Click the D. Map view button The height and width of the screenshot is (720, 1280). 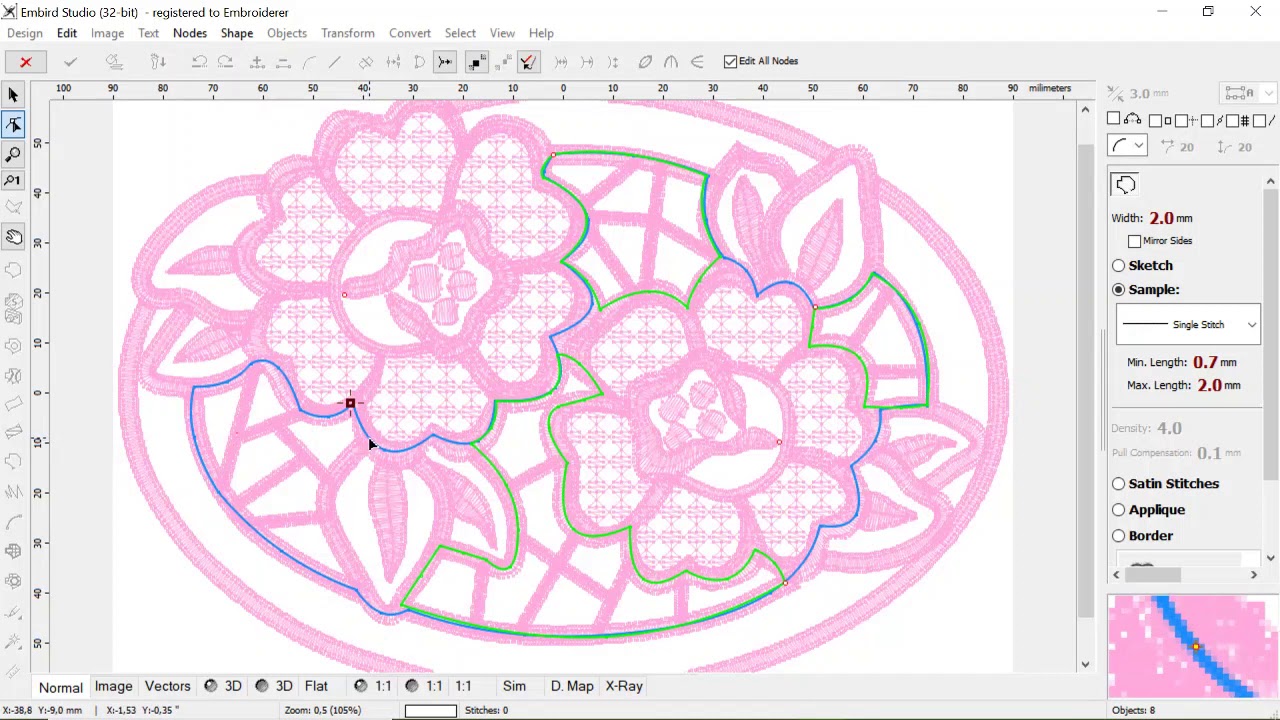pos(572,686)
